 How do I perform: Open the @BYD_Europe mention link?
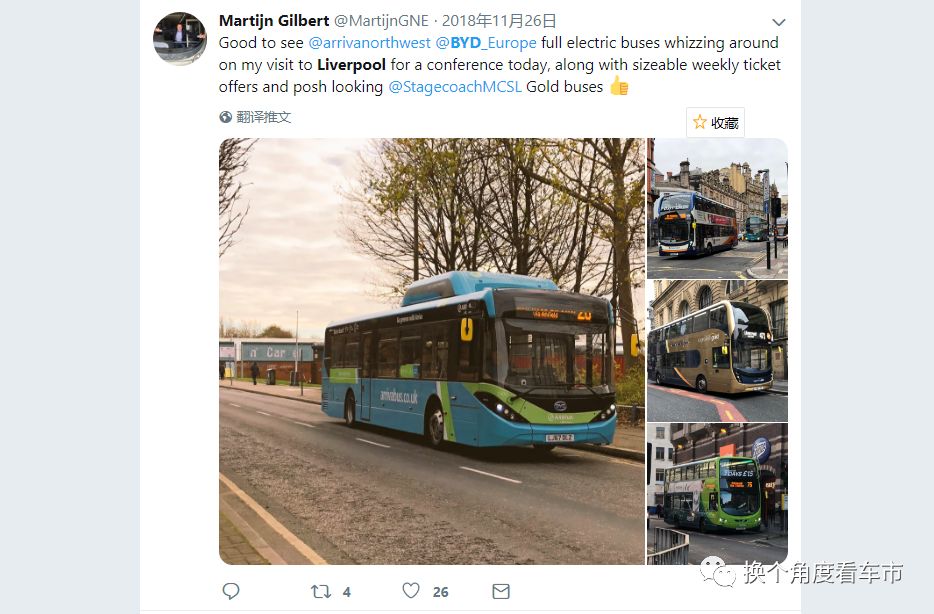pos(486,43)
